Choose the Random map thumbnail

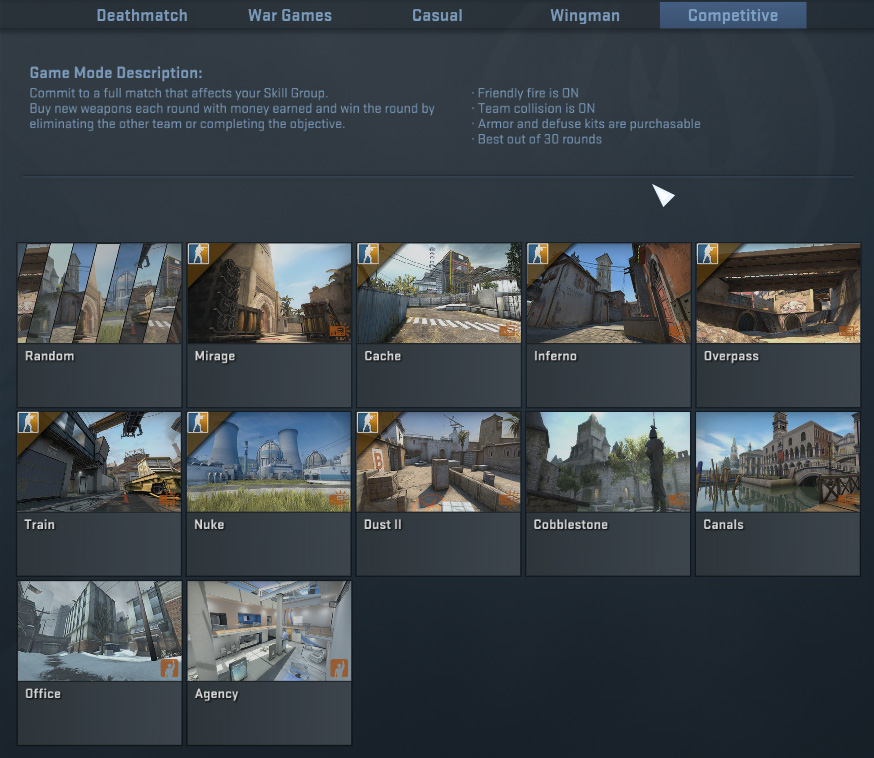[x=100, y=293]
